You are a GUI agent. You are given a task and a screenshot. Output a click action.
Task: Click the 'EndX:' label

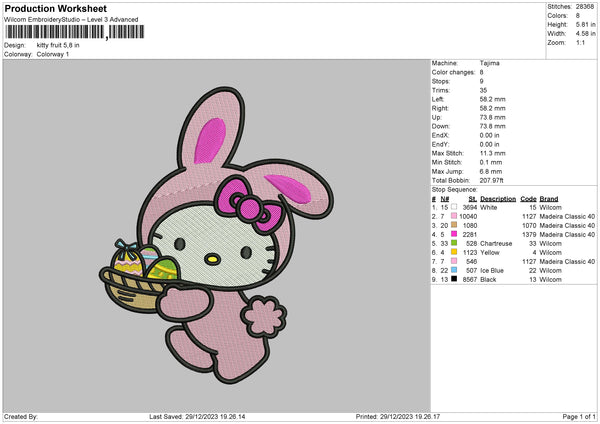point(440,135)
